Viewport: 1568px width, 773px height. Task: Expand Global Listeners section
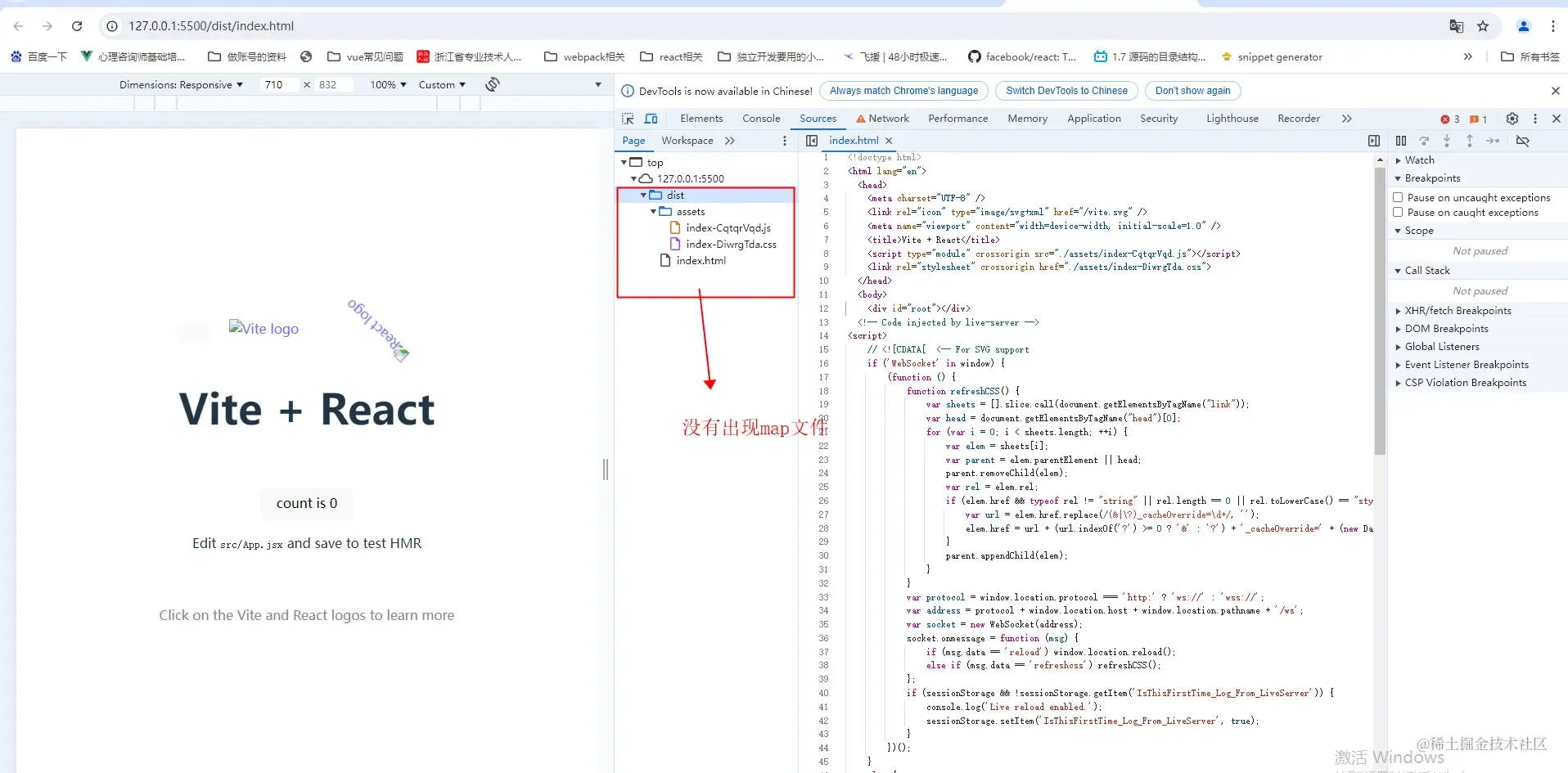(1399, 347)
